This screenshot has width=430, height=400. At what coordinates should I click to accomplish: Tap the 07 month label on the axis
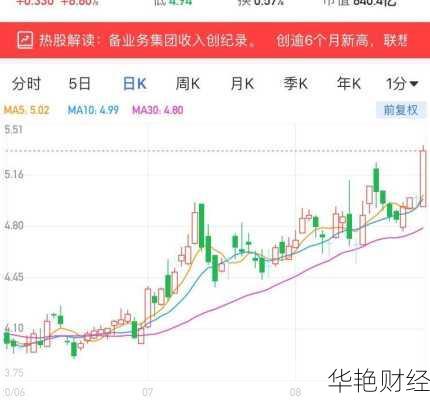(x=148, y=392)
